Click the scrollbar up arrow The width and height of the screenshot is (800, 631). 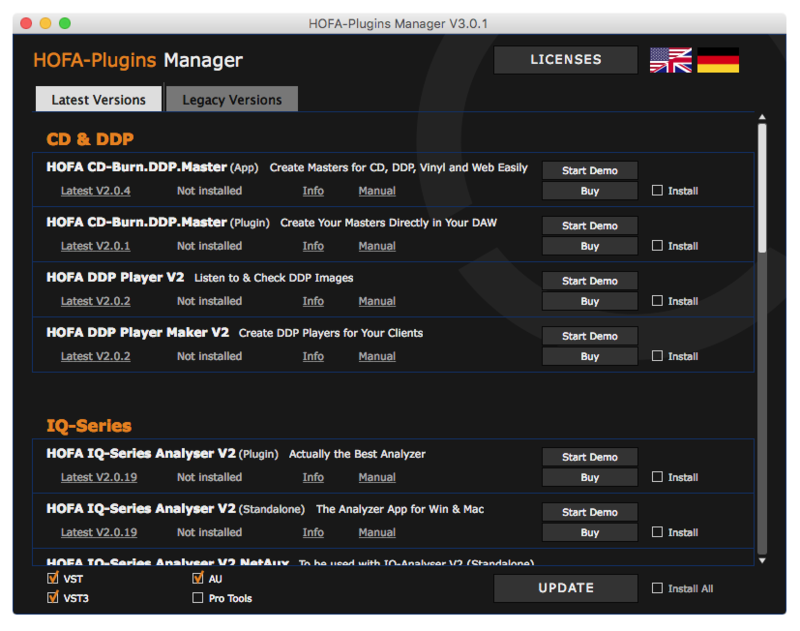point(762,117)
